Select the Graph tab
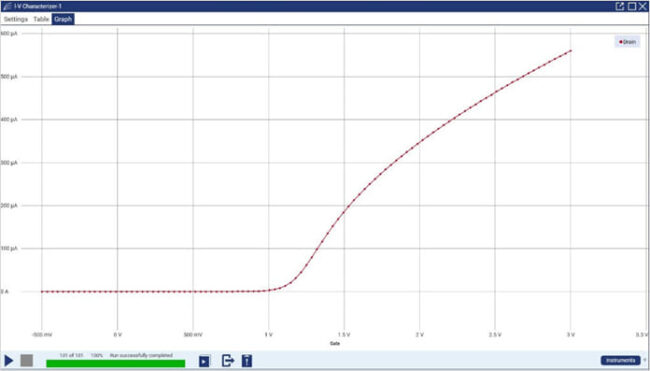This screenshot has height=371, width=650. tap(63, 19)
